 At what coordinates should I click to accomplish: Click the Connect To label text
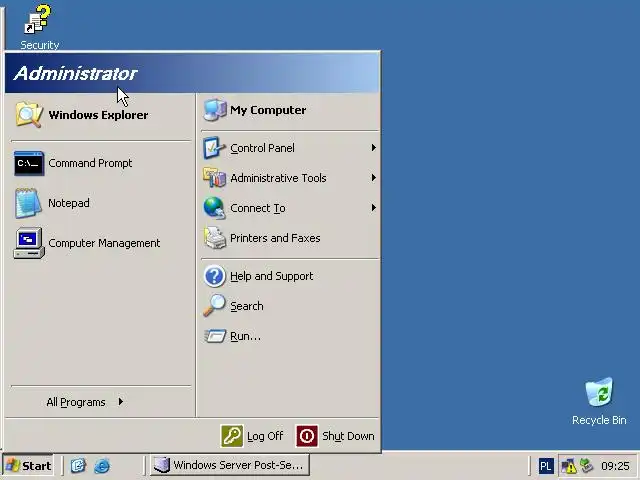tap(258, 208)
